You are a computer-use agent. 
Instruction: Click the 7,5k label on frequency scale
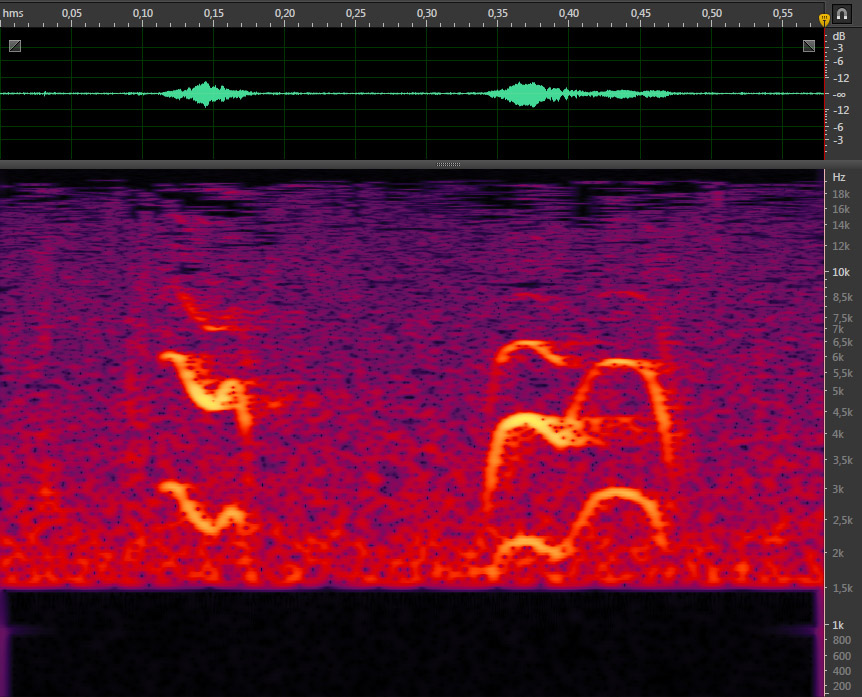coord(842,318)
